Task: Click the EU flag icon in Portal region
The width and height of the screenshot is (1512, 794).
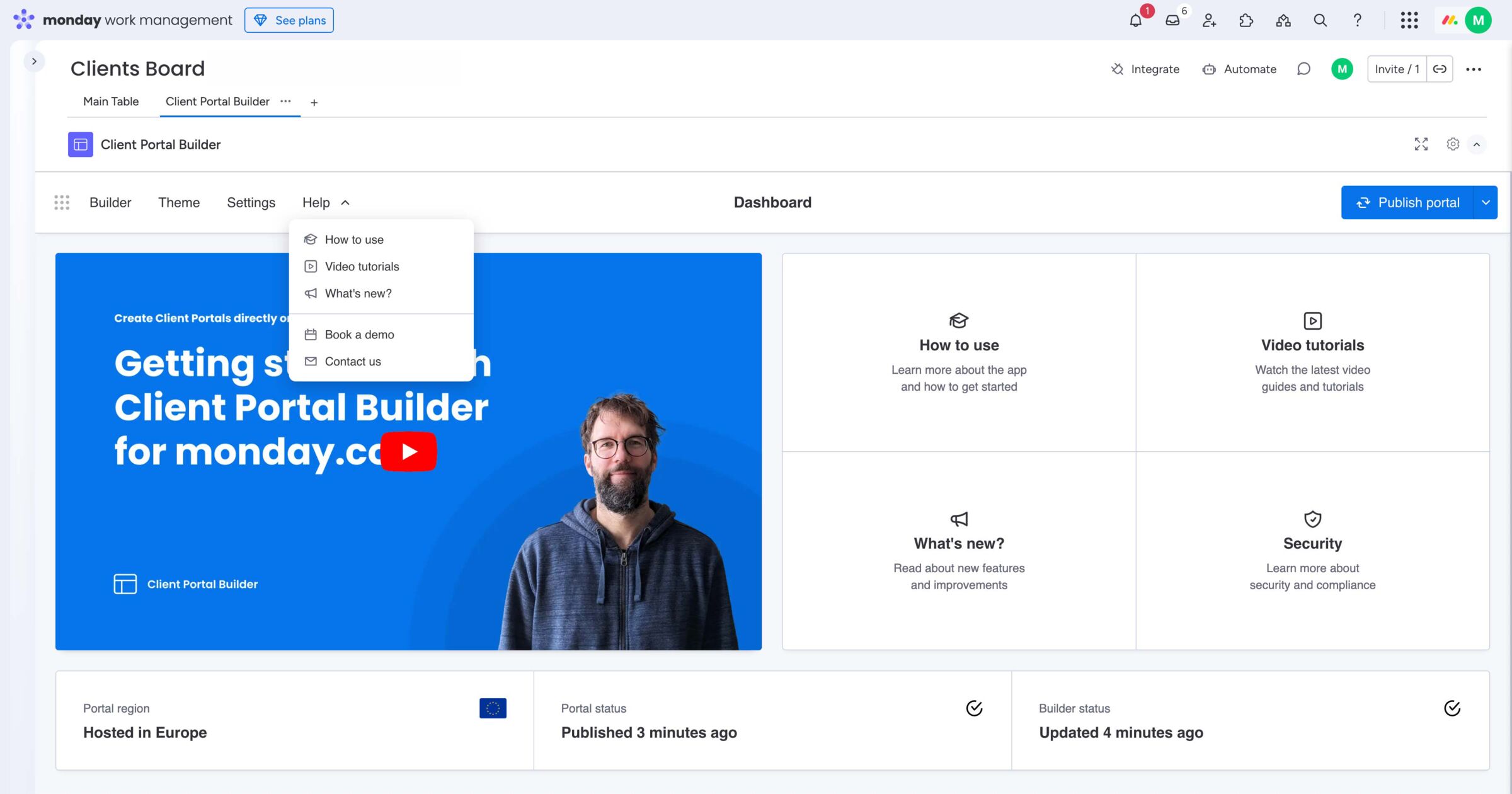Action: [x=493, y=708]
